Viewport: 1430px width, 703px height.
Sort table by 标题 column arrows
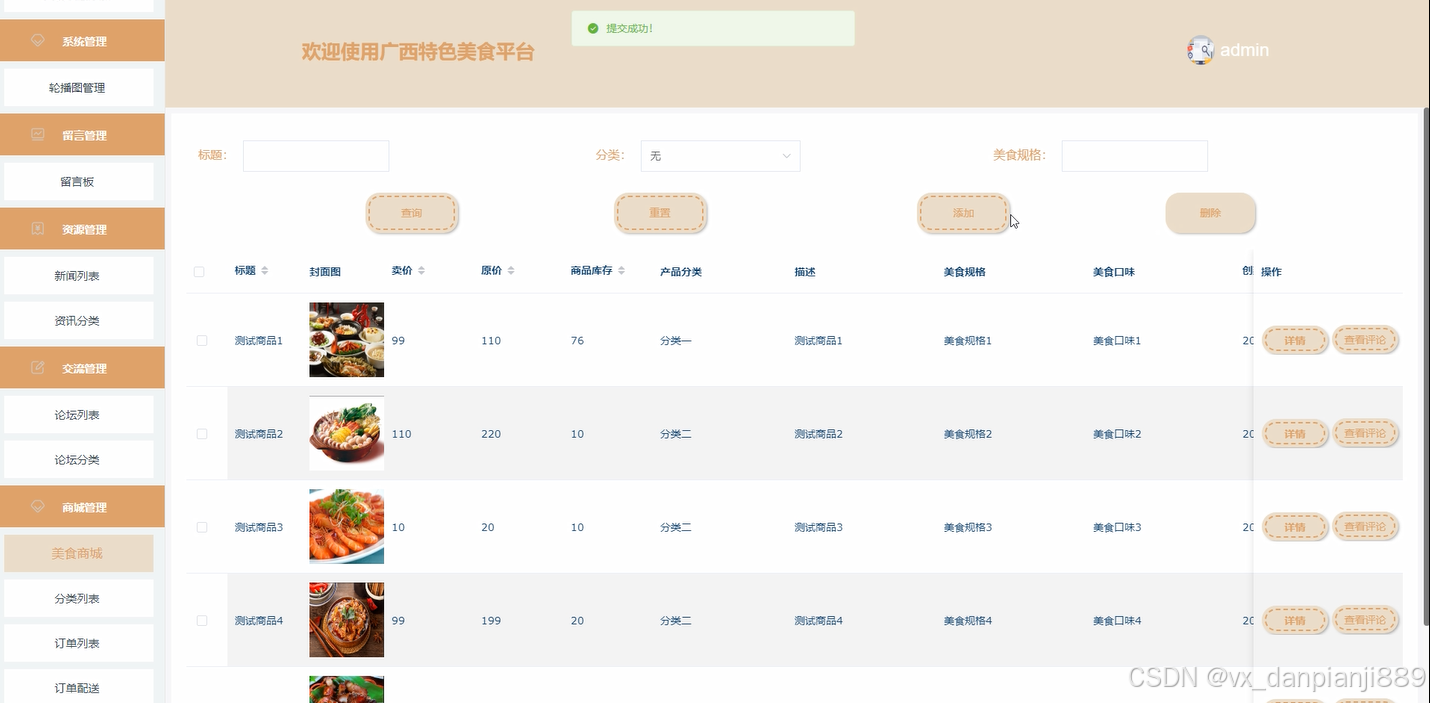point(265,271)
